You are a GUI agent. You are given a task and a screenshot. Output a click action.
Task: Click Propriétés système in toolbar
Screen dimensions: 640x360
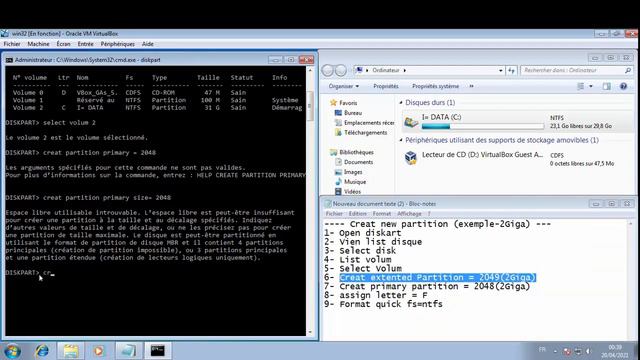pos(435,86)
